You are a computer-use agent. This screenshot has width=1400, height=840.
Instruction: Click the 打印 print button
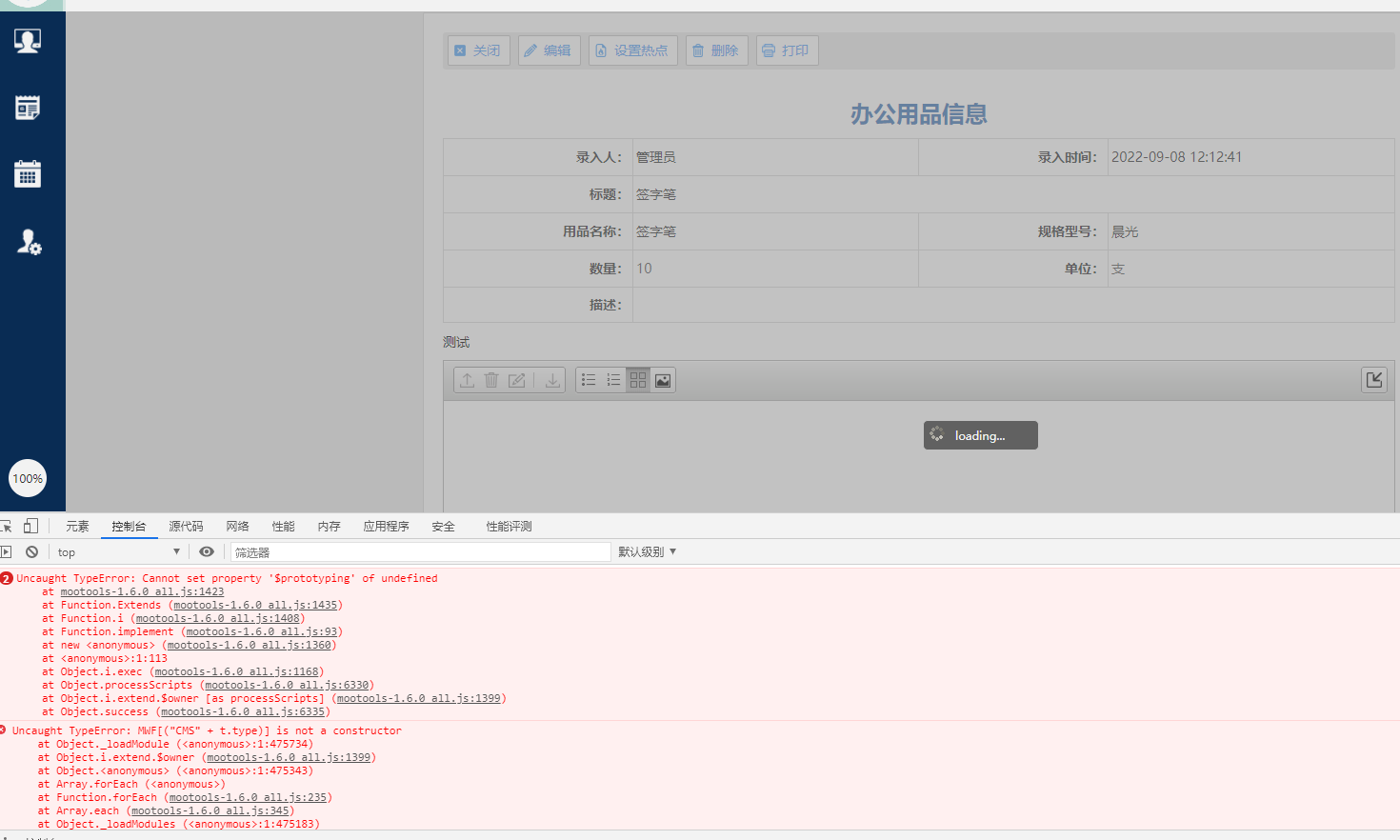tap(787, 50)
